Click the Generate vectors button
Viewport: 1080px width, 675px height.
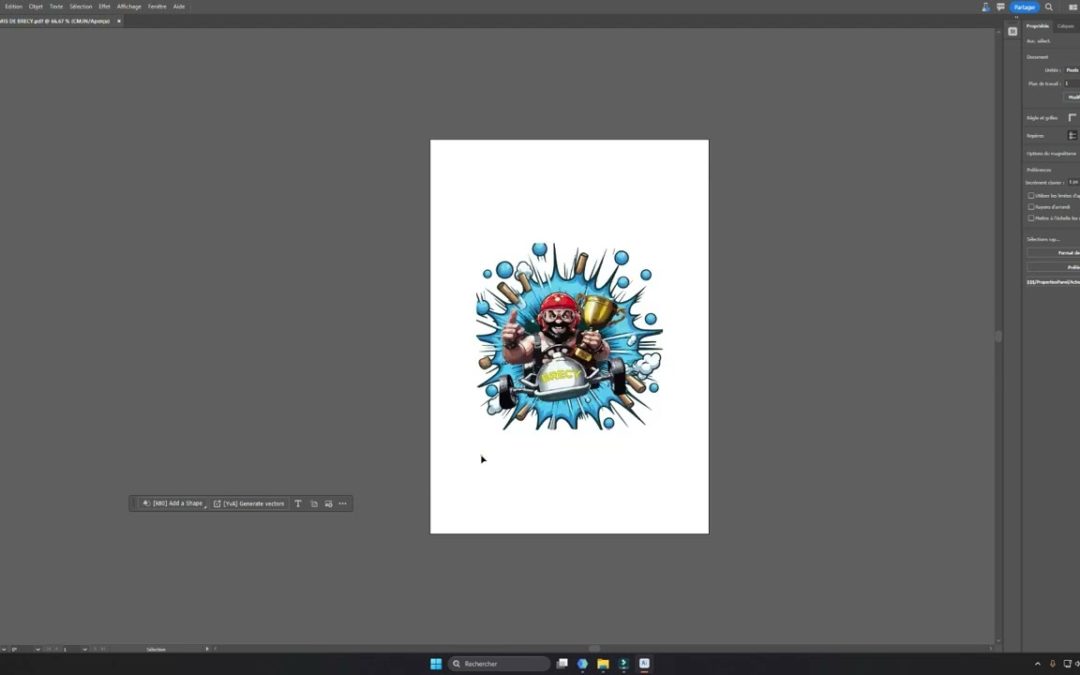(x=249, y=503)
